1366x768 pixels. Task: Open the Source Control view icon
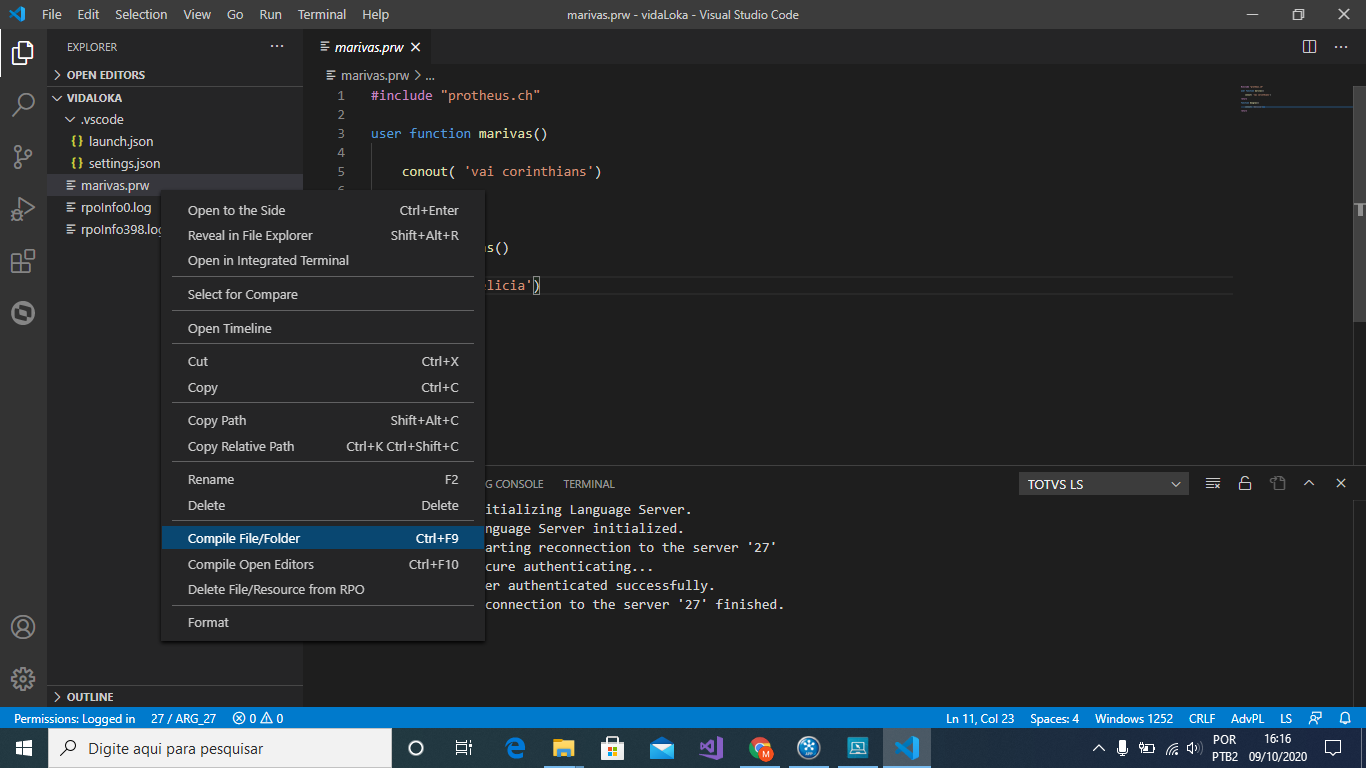[23, 157]
